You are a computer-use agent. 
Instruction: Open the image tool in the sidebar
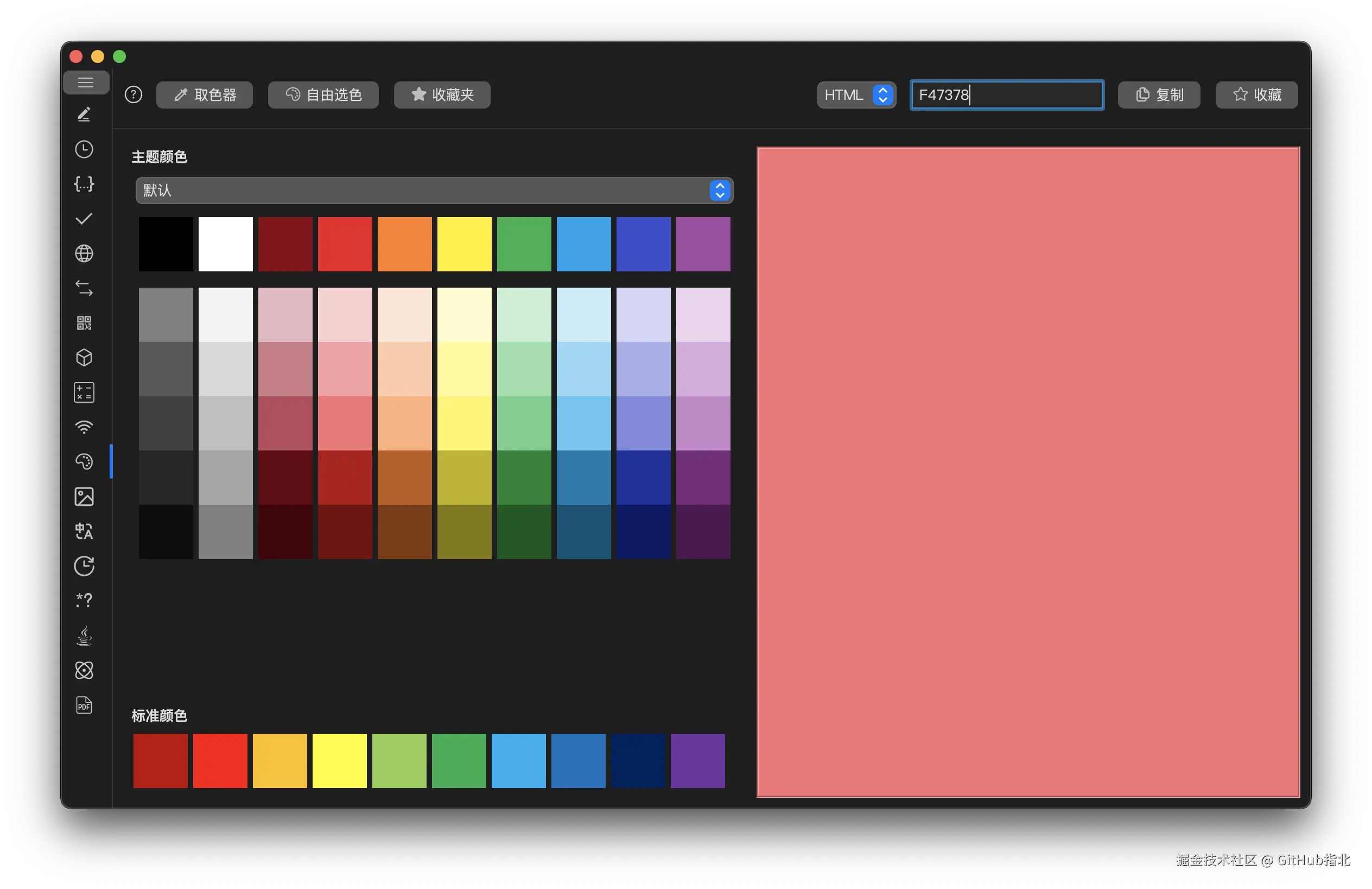[x=84, y=497]
